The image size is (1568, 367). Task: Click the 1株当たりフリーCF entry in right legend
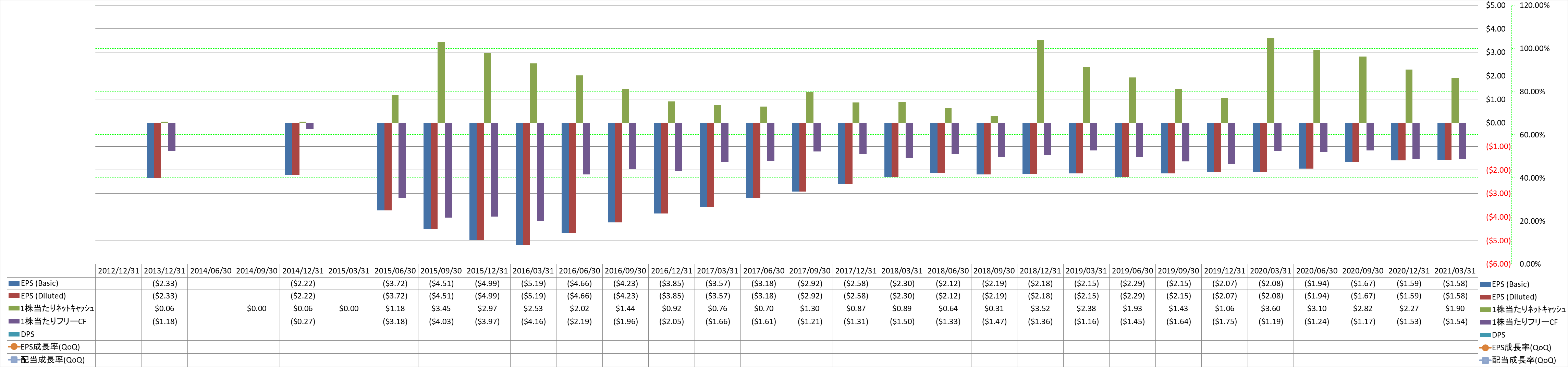tap(1519, 322)
